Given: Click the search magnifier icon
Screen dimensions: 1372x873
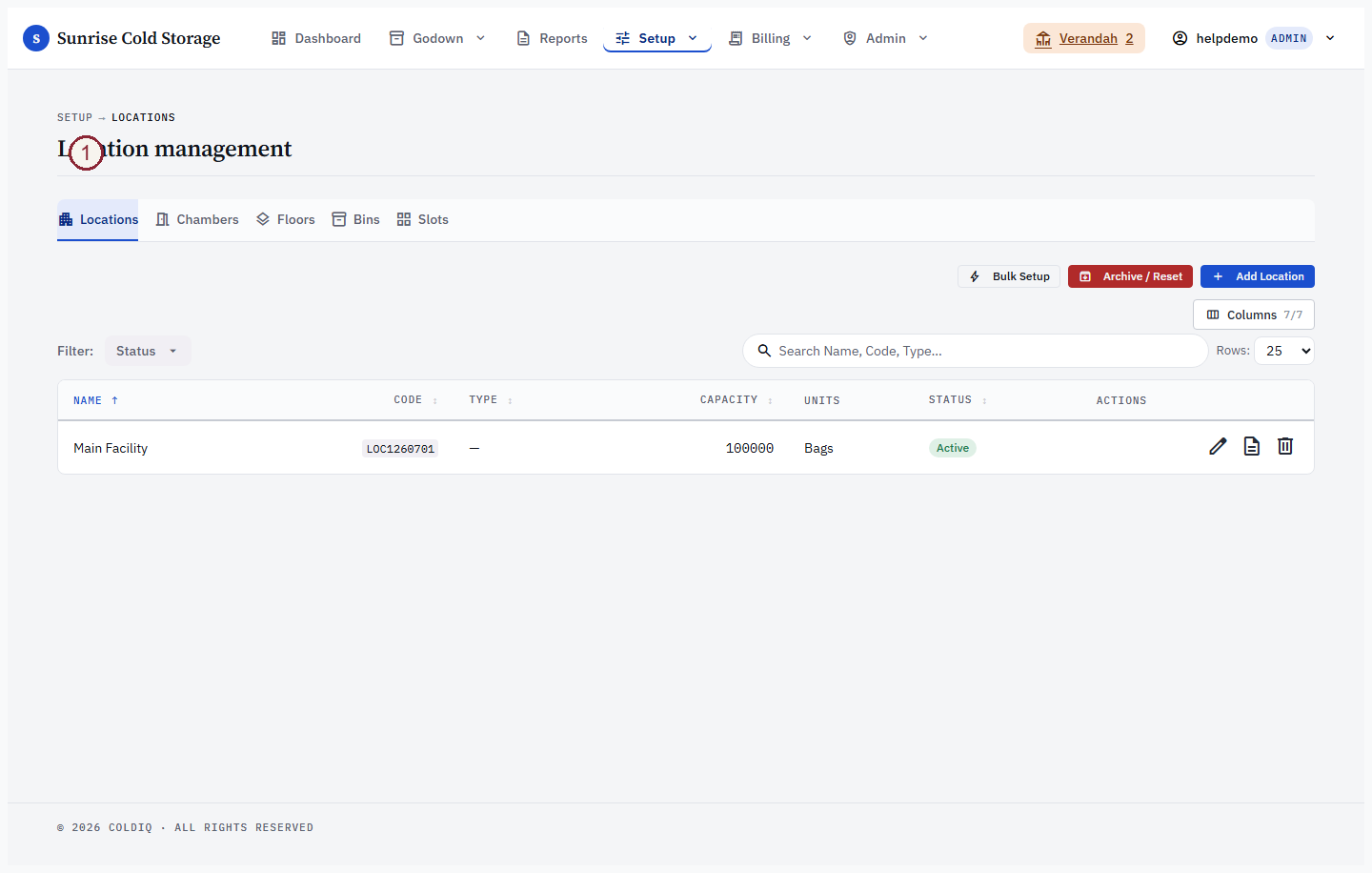Looking at the screenshot, I should pyautogui.click(x=764, y=351).
